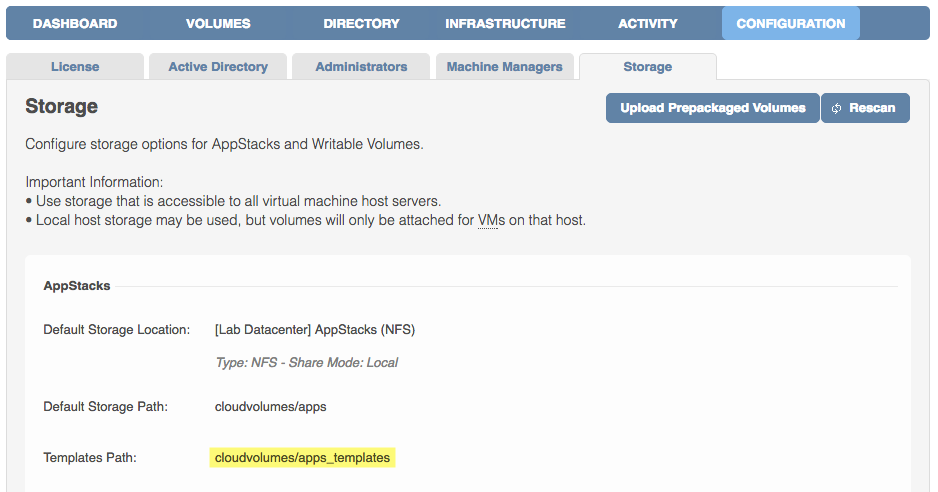Switch to the Administrators tab
The height and width of the screenshot is (492, 938).
(x=361, y=66)
